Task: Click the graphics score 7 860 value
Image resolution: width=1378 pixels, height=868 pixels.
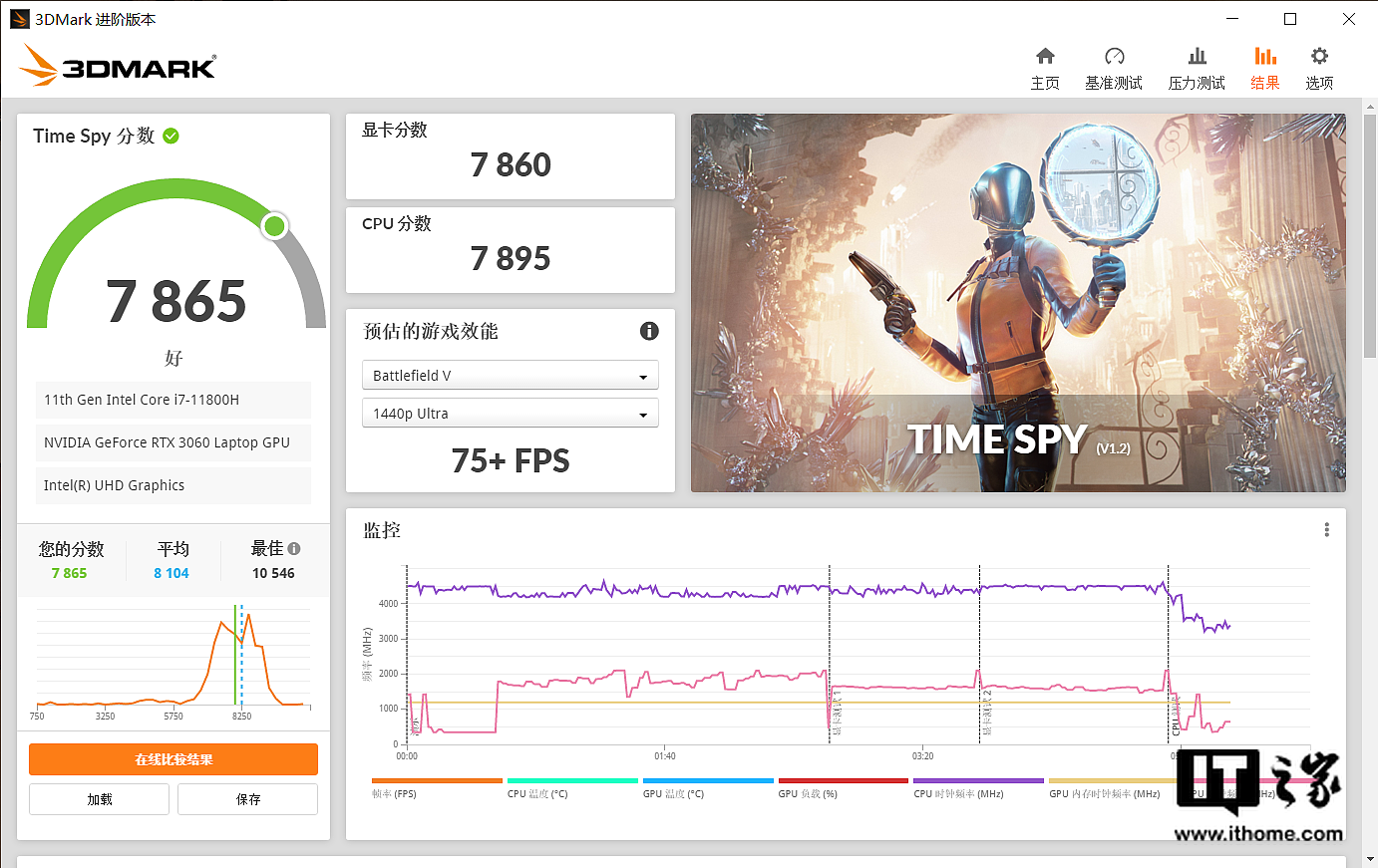Action: pyautogui.click(x=511, y=164)
